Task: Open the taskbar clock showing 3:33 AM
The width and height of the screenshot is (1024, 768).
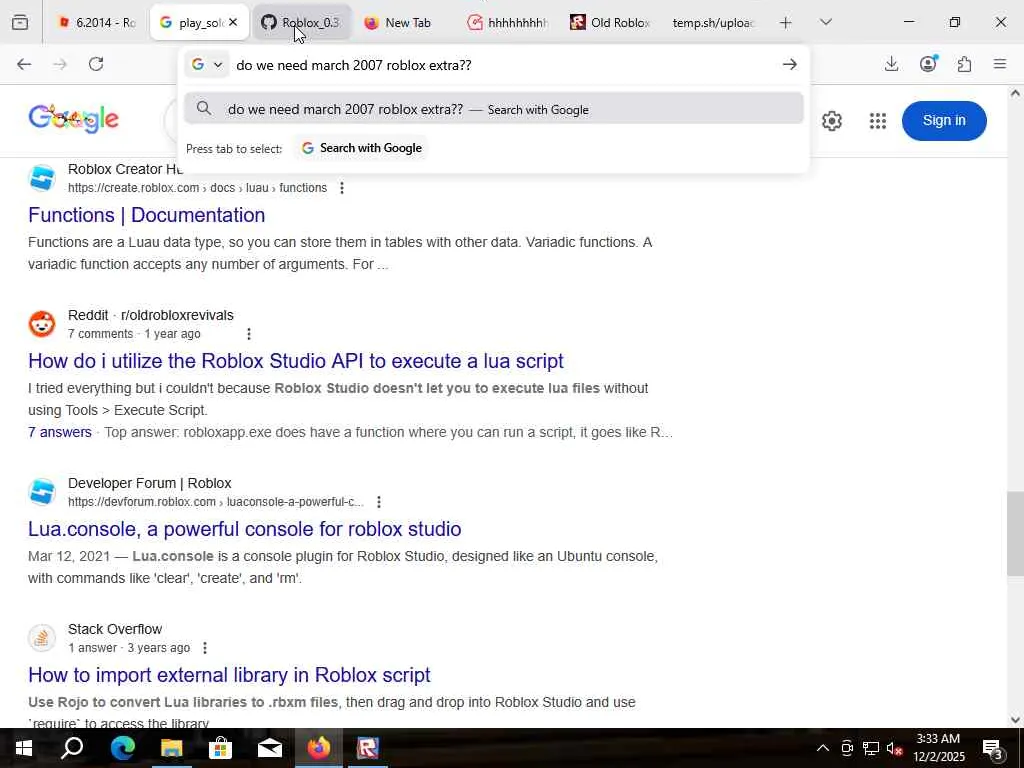Action: click(x=938, y=748)
